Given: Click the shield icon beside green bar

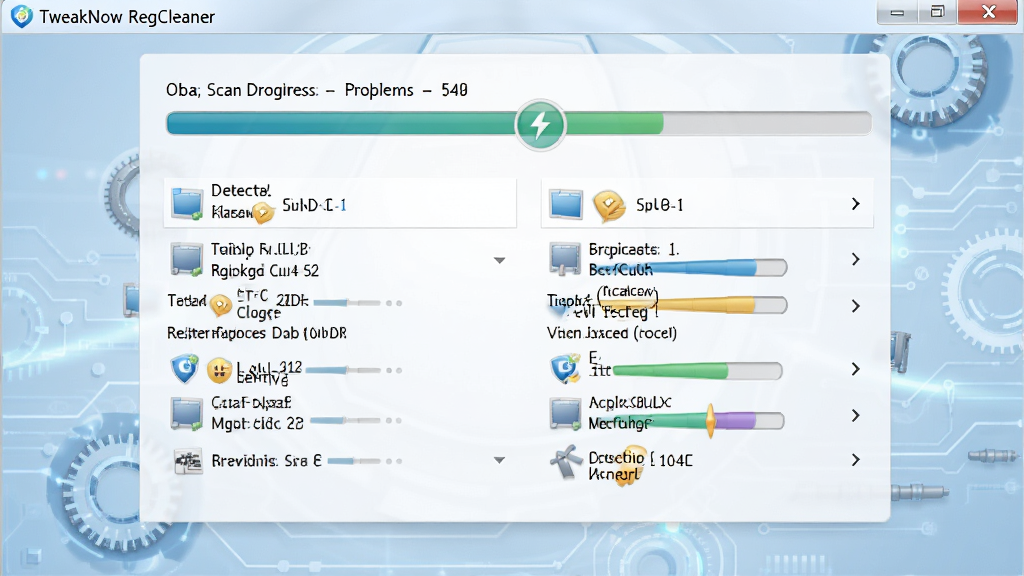Looking at the screenshot, I should (x=565, y=368).
